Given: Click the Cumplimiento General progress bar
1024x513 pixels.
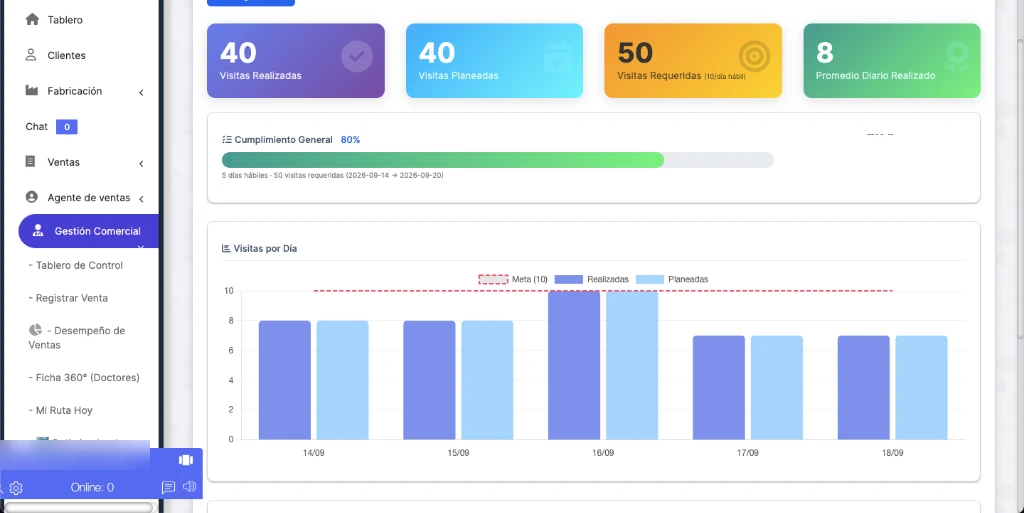Looking at the screenshot, I should click(x=498, y=160).
